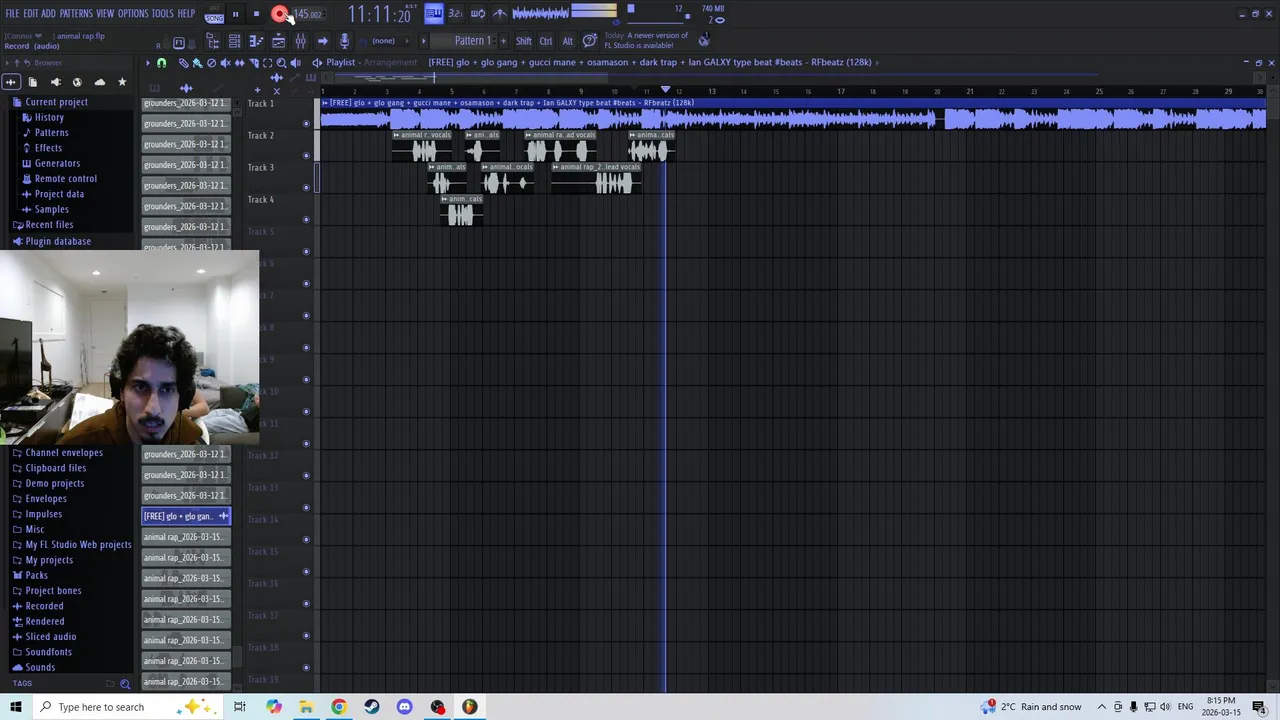This screenshot has height=720, width=1280.
Task: Mute Track 4 with its green dot
Action: click(306, 220)
